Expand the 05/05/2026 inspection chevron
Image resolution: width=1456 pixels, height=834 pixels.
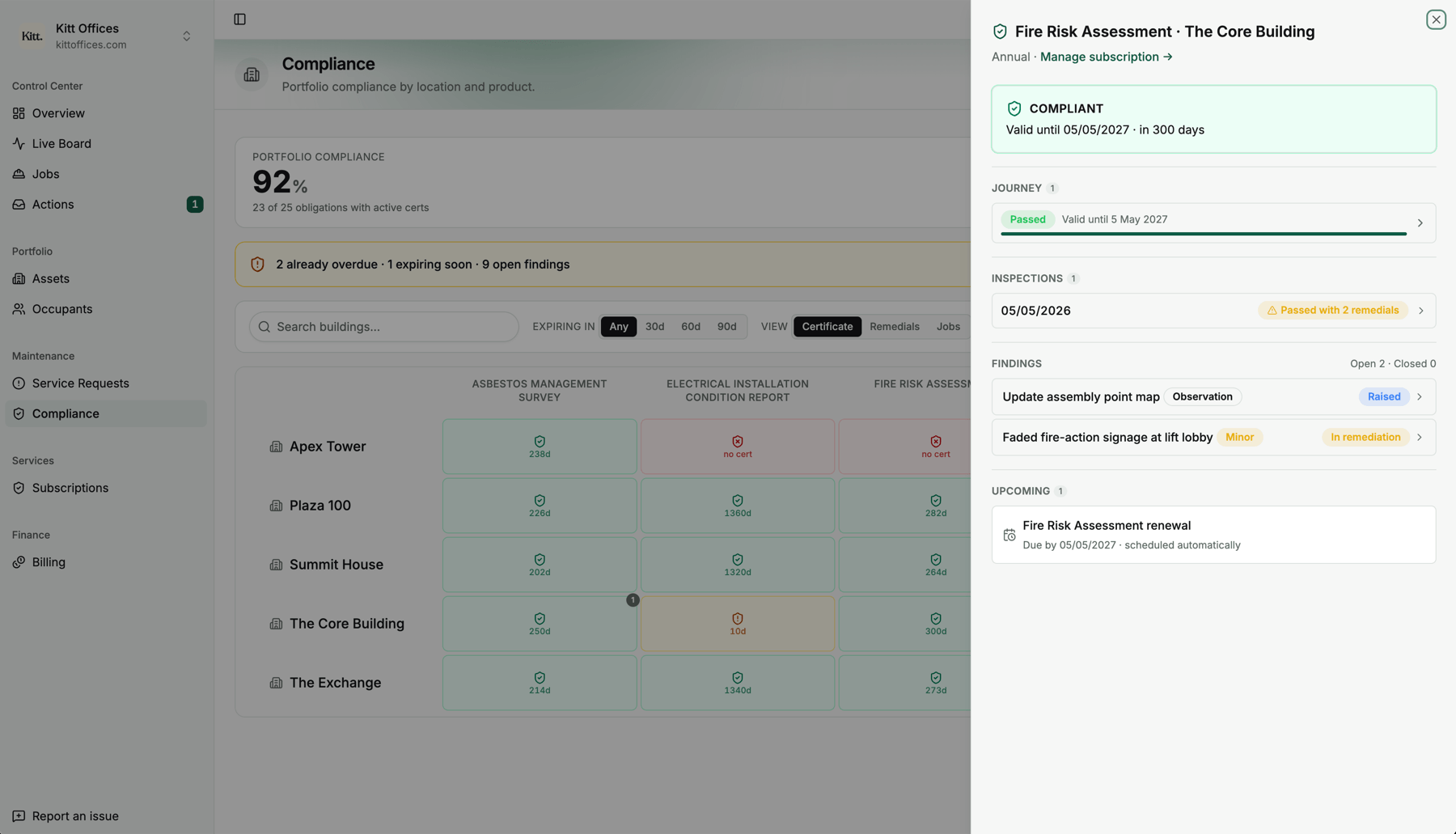[x=1420, y=311]
